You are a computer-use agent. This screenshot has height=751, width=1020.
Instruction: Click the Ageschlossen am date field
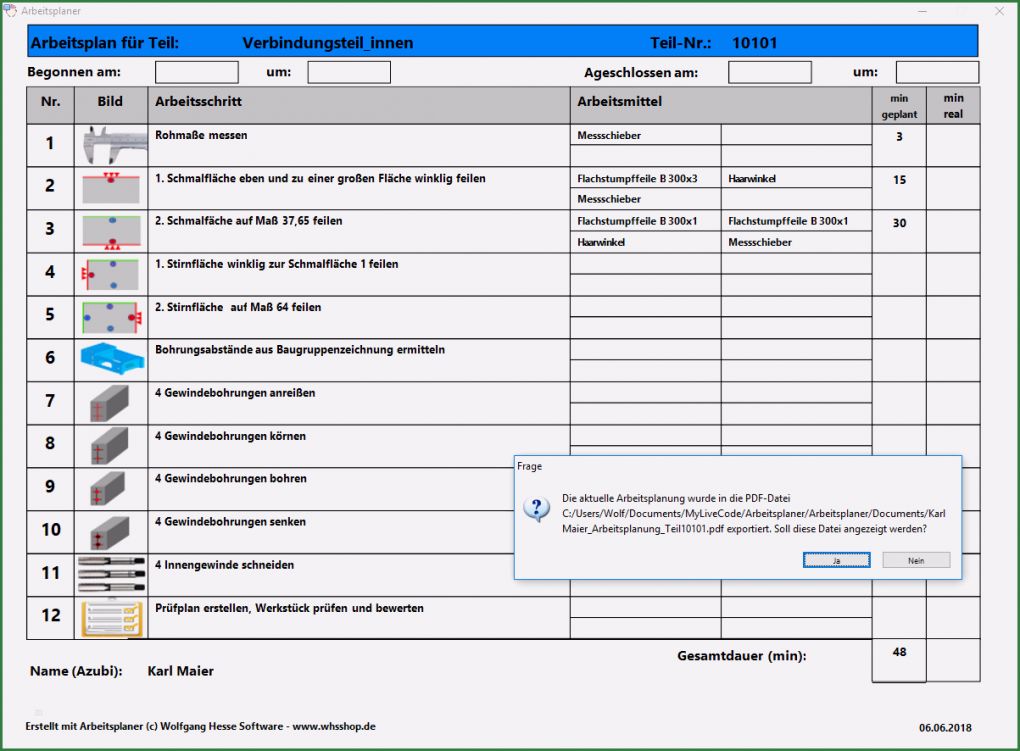pyautogui.click(x=770, y=71)
